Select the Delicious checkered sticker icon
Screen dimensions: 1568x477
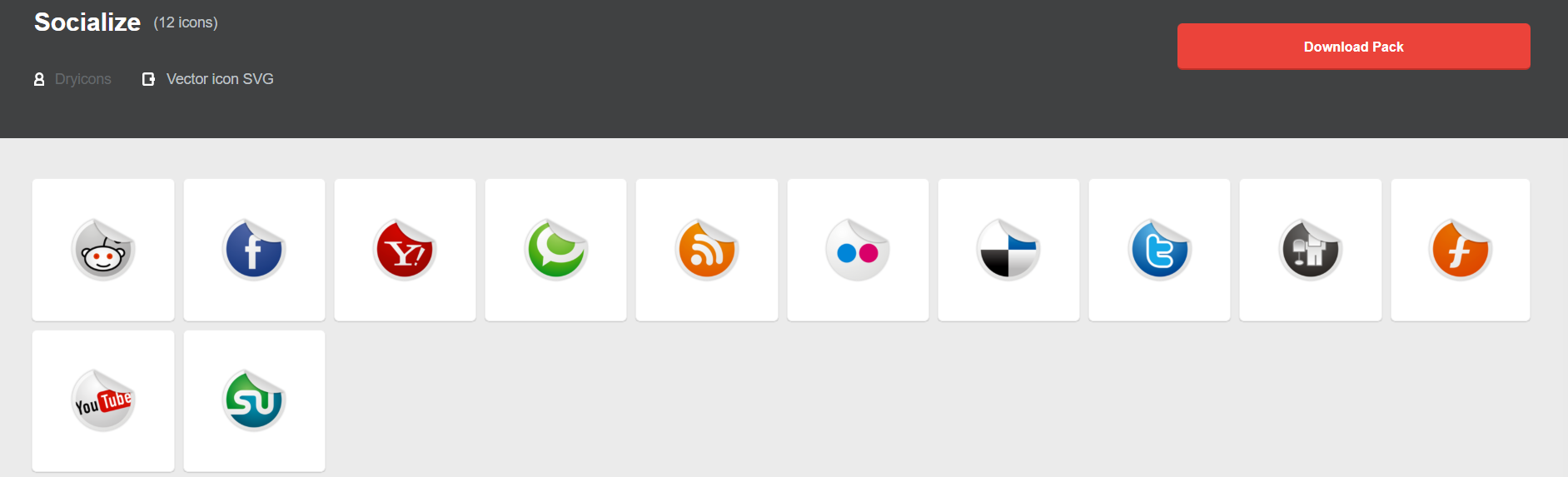pos(1008,250)
